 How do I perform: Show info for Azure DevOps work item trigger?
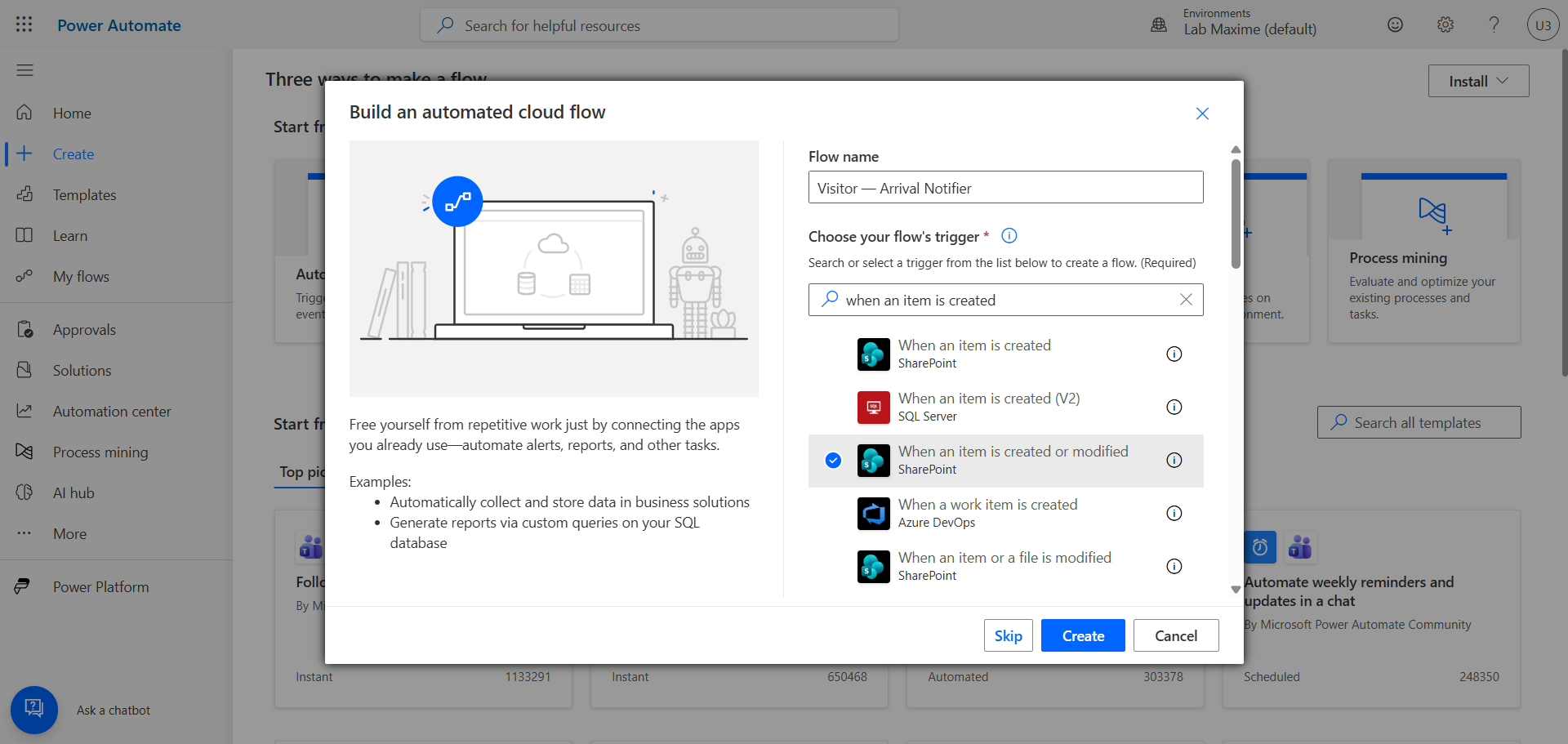(x=1174, y=513)
